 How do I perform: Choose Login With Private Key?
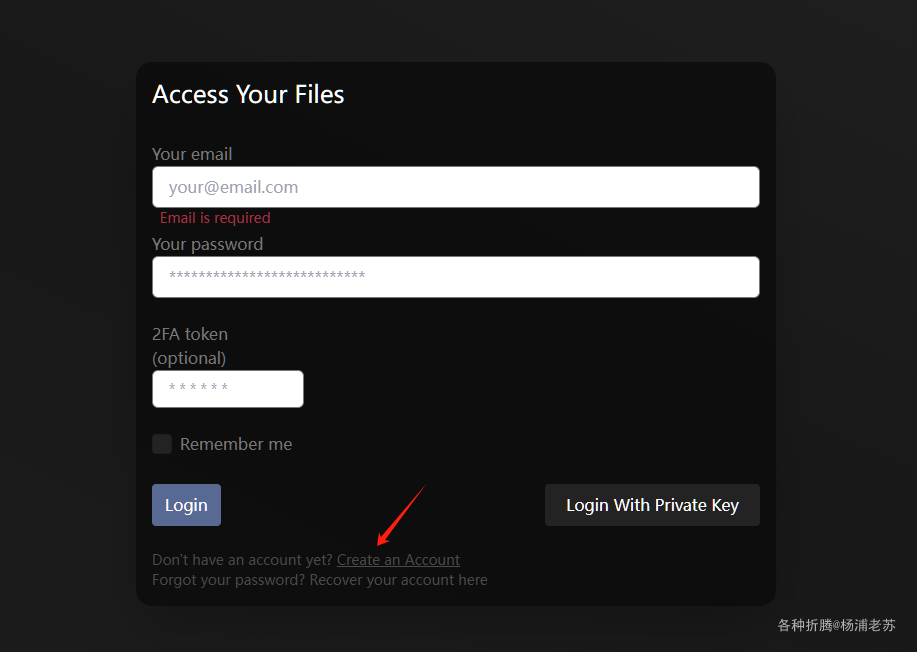[x=652, y=505]
